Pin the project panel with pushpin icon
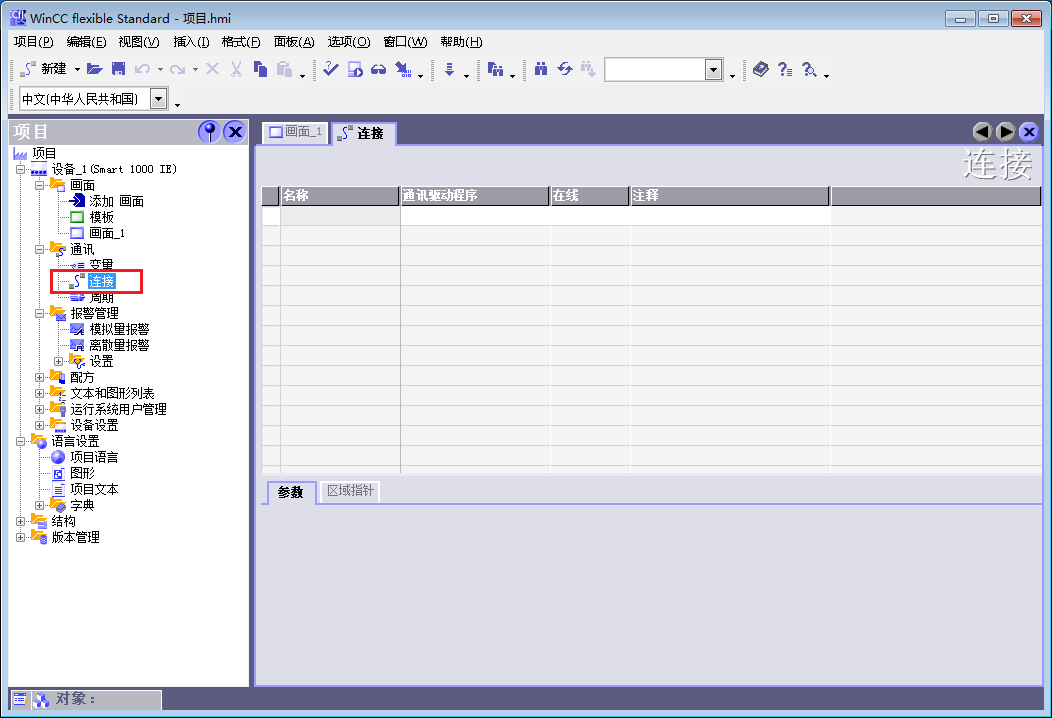1052x718 pixels. [209, 131]
